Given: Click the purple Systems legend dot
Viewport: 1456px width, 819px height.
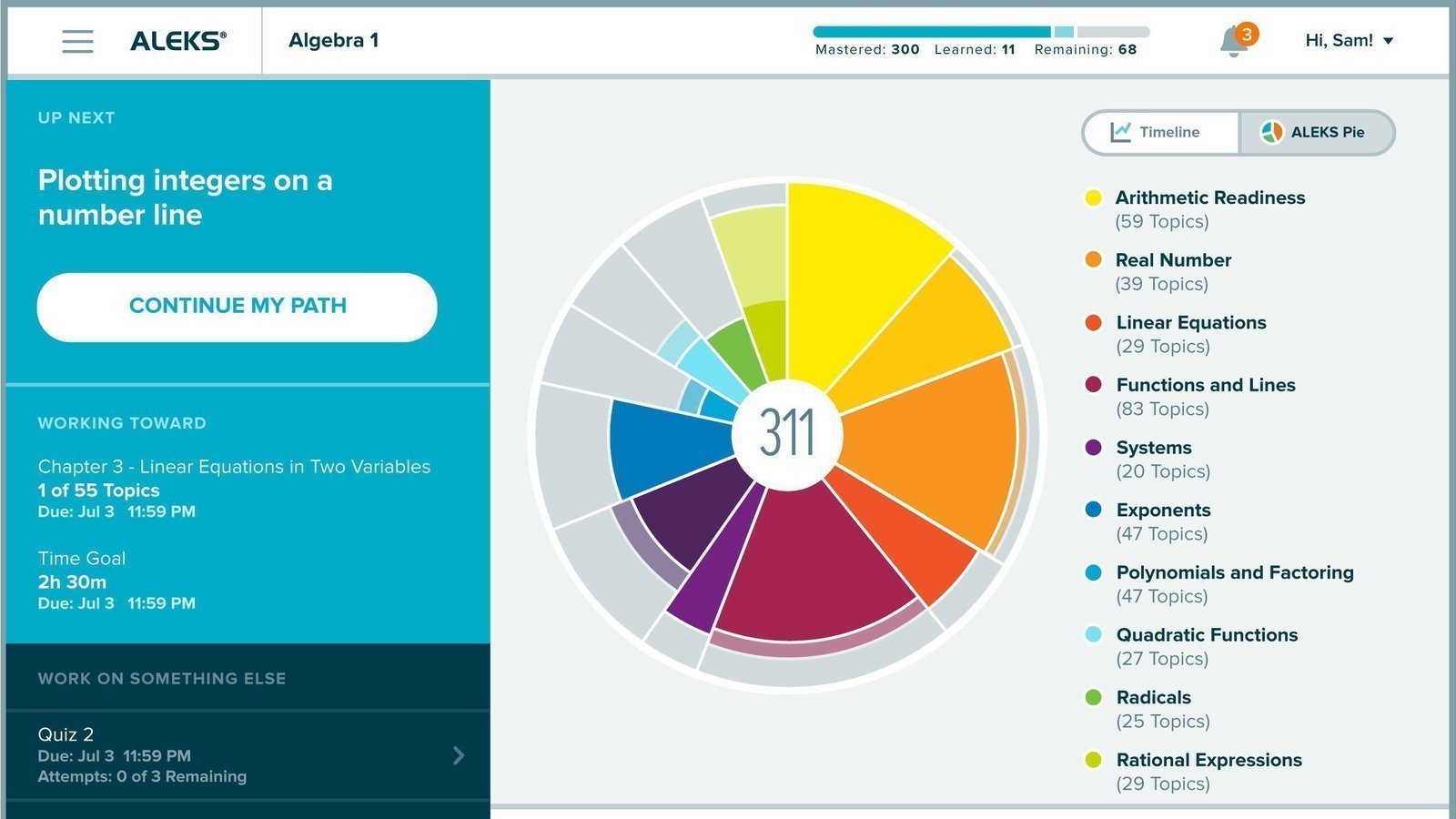Looking at the screenshot, I should click(x=1093, y=447).
